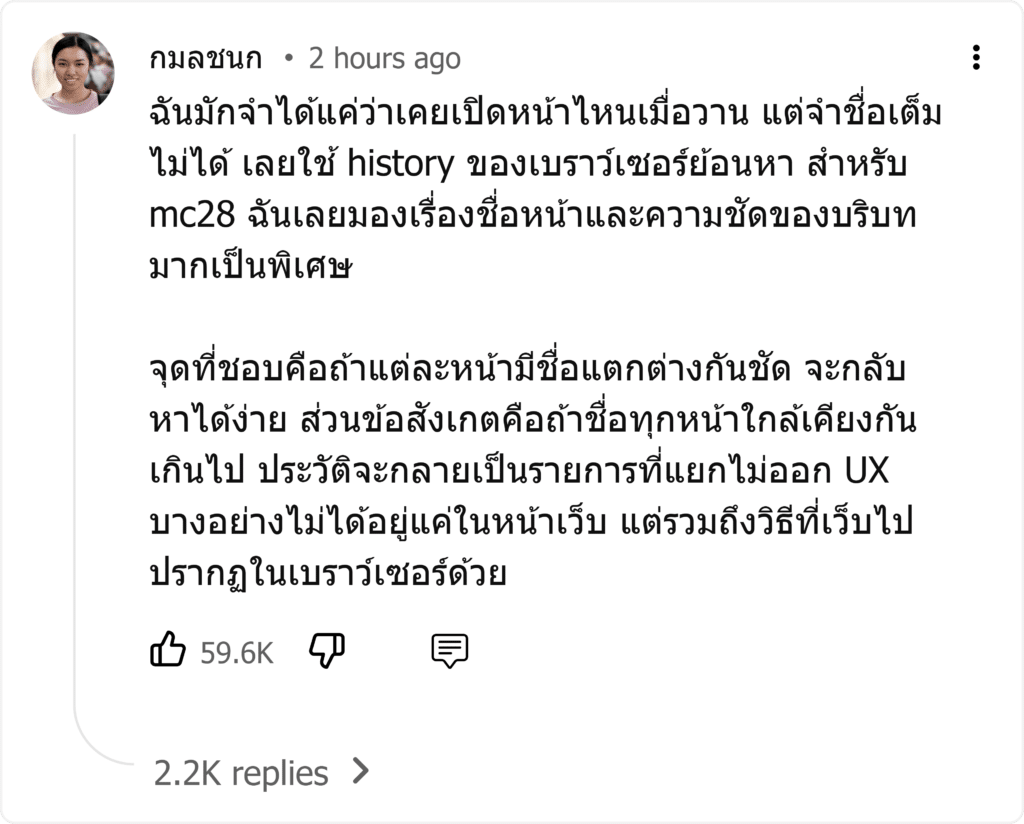Dislike the comment with thumbs-down icon
1024x824 pixels.
coord(327,650)
